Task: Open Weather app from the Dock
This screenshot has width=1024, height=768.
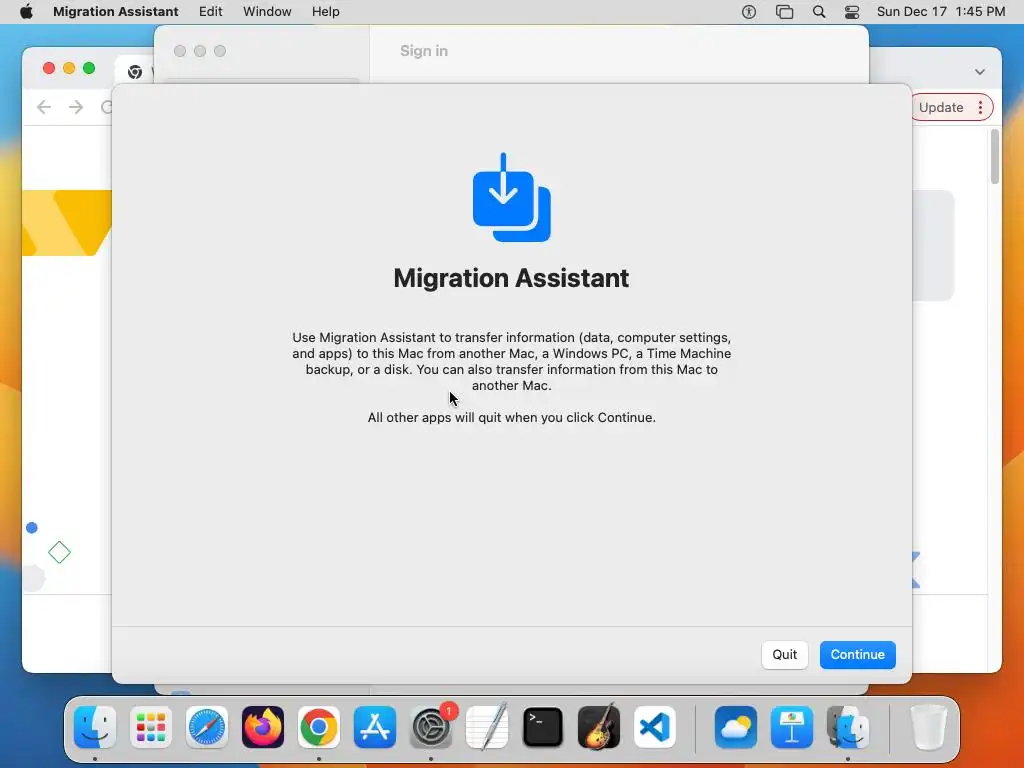Action: pyautogui.click(x=736, y=727)
